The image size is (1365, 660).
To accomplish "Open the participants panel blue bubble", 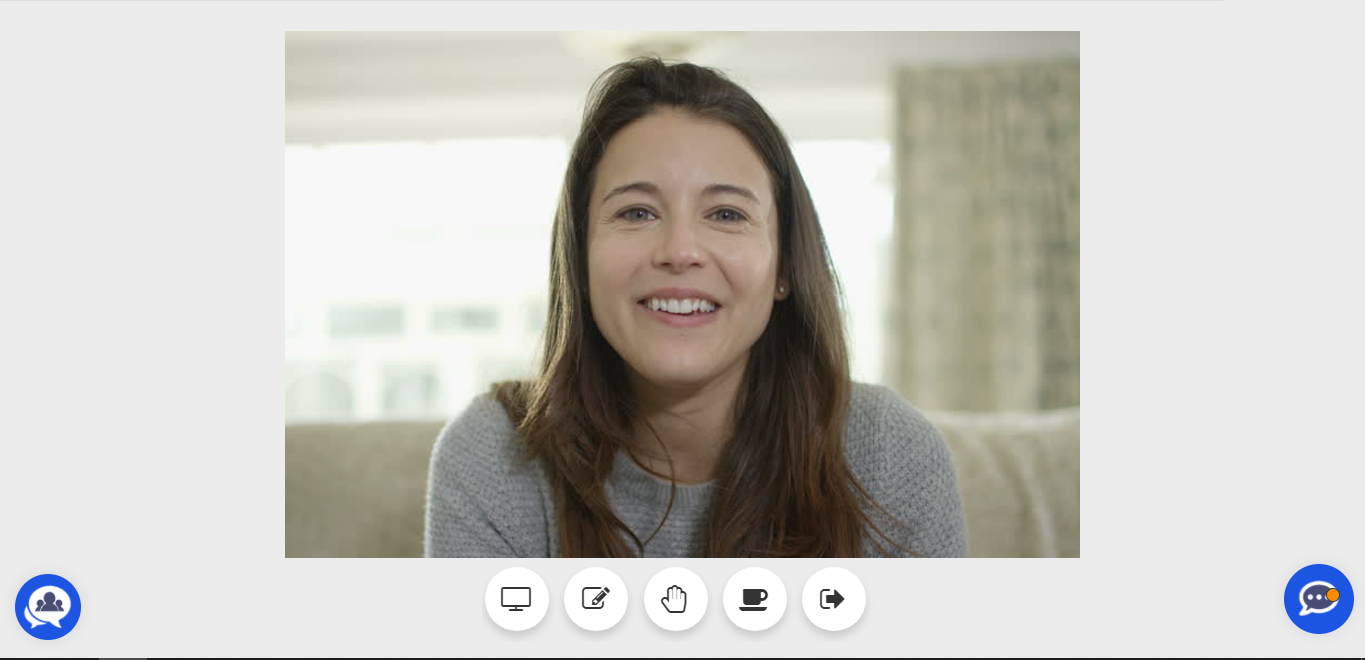I will pyautogui.click(x=48, y=606).
